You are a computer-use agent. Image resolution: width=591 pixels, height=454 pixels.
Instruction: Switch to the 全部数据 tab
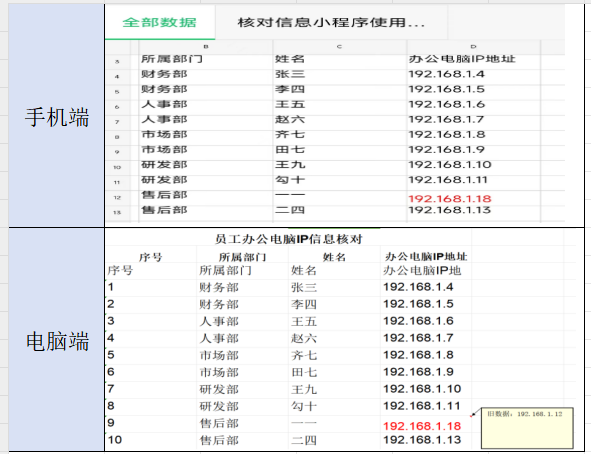159,22
